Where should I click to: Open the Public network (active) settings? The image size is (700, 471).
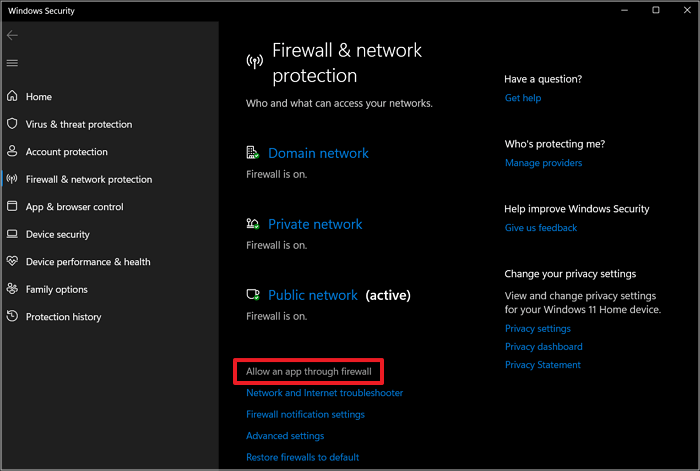point(312,296)
